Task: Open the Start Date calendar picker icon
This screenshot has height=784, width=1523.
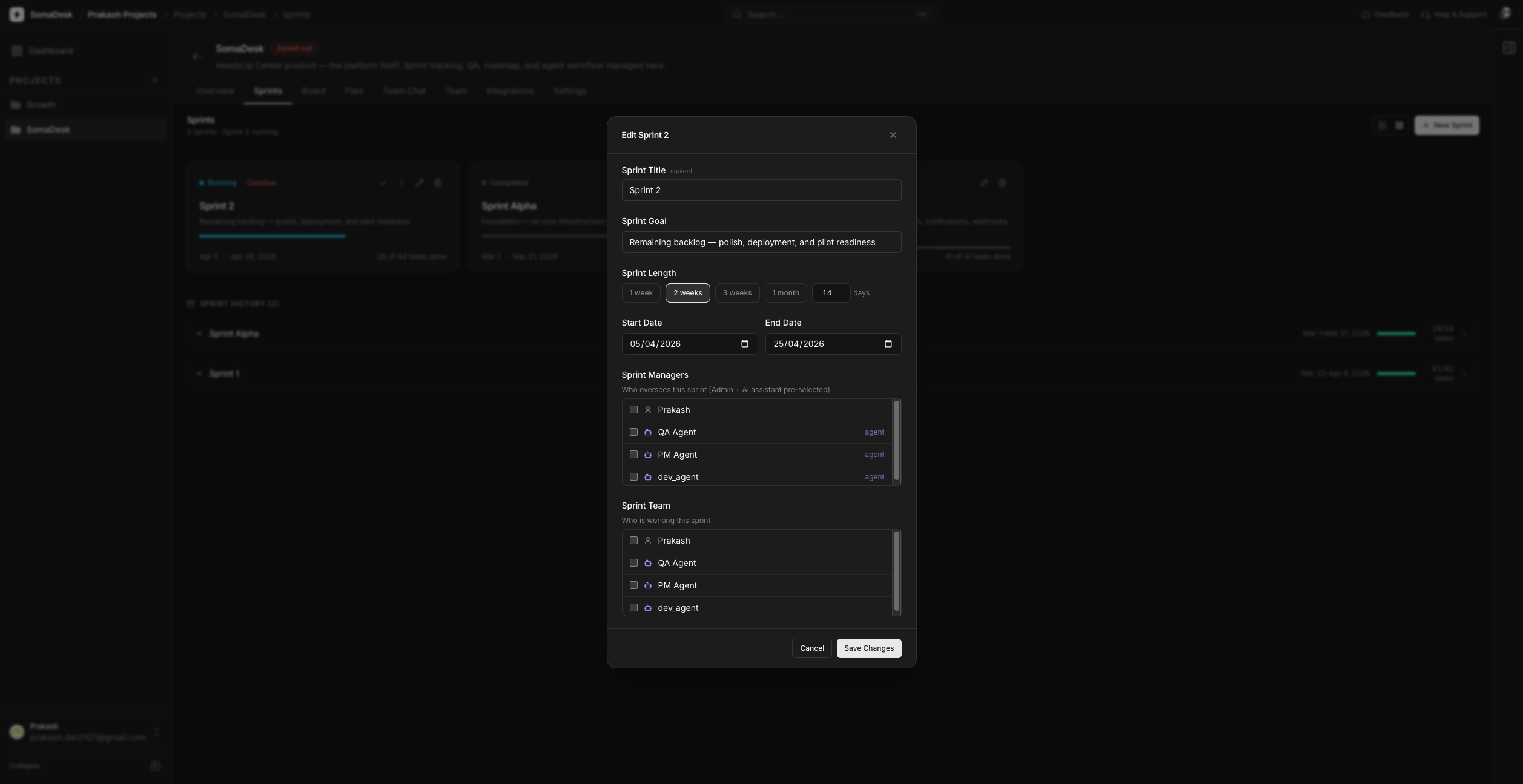Action: (x=745, y=344)
